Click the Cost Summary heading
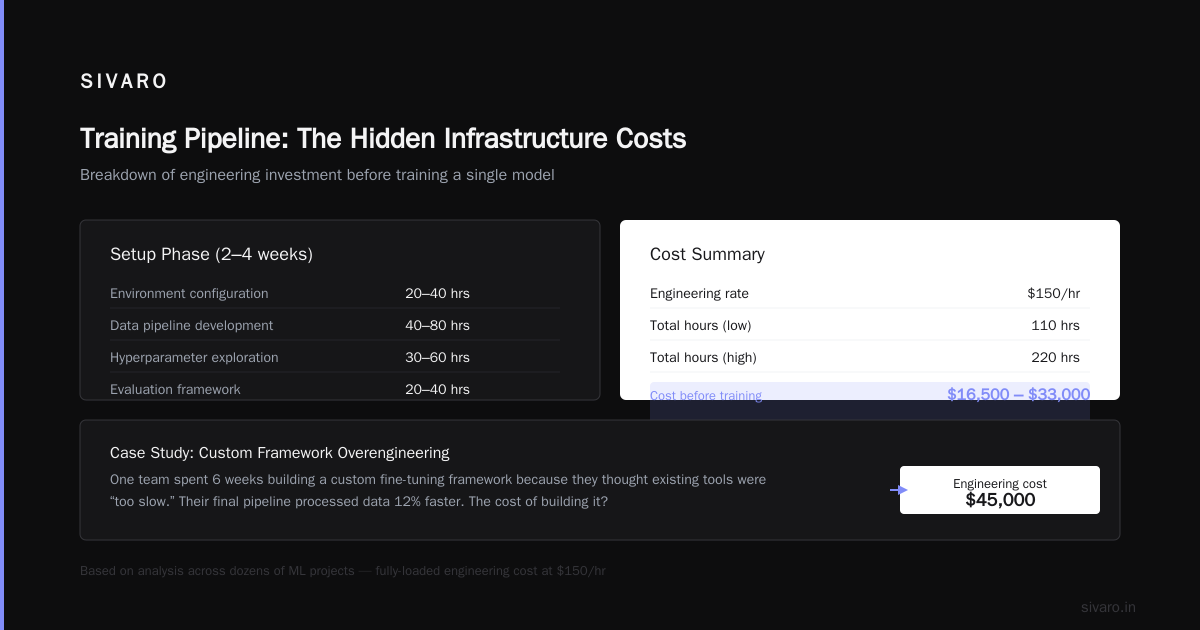1200x630 pixels. coord(707,254)
